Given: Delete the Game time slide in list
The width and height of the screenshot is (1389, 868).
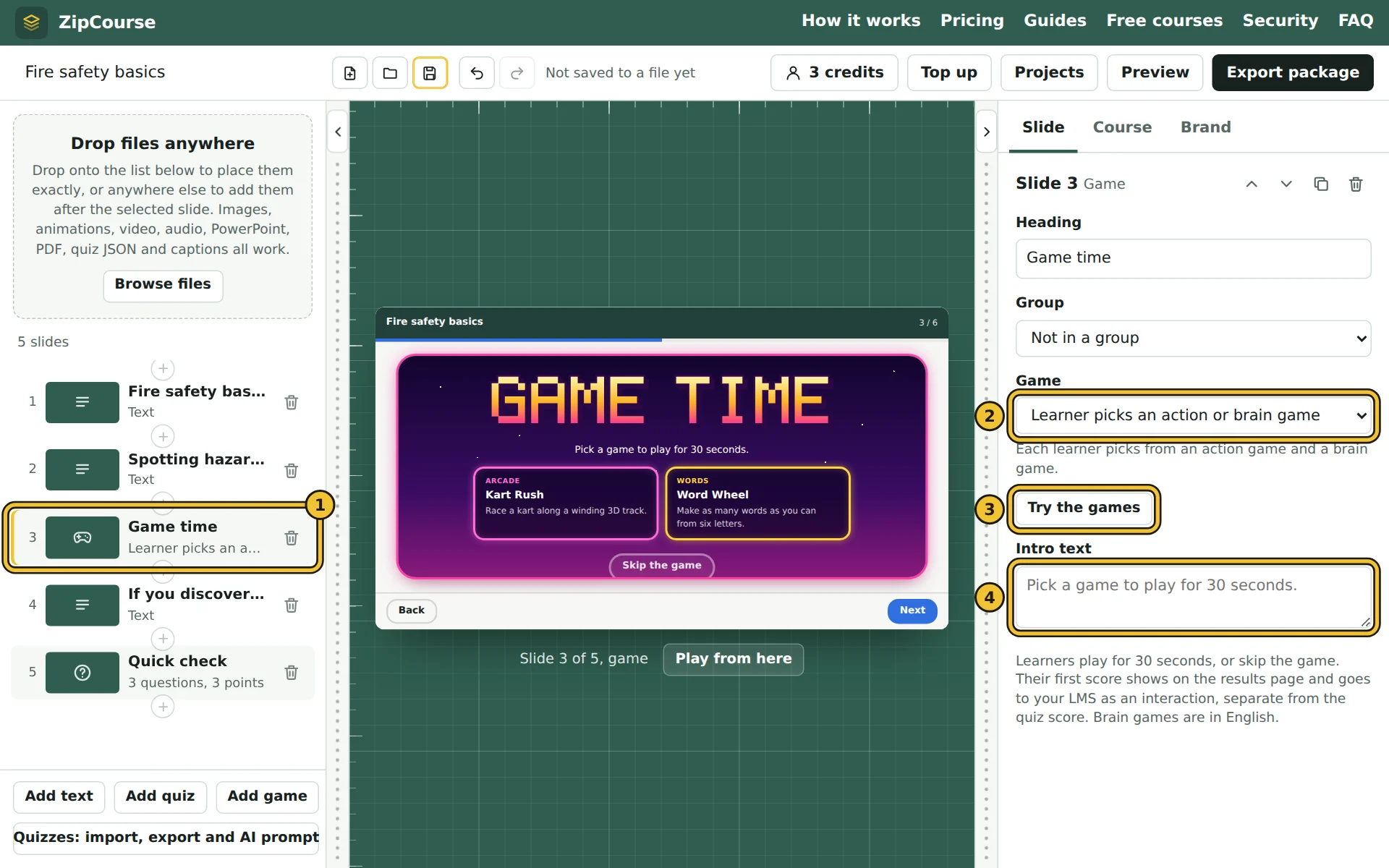Looking at the screenshot, I should click(292, 537).
